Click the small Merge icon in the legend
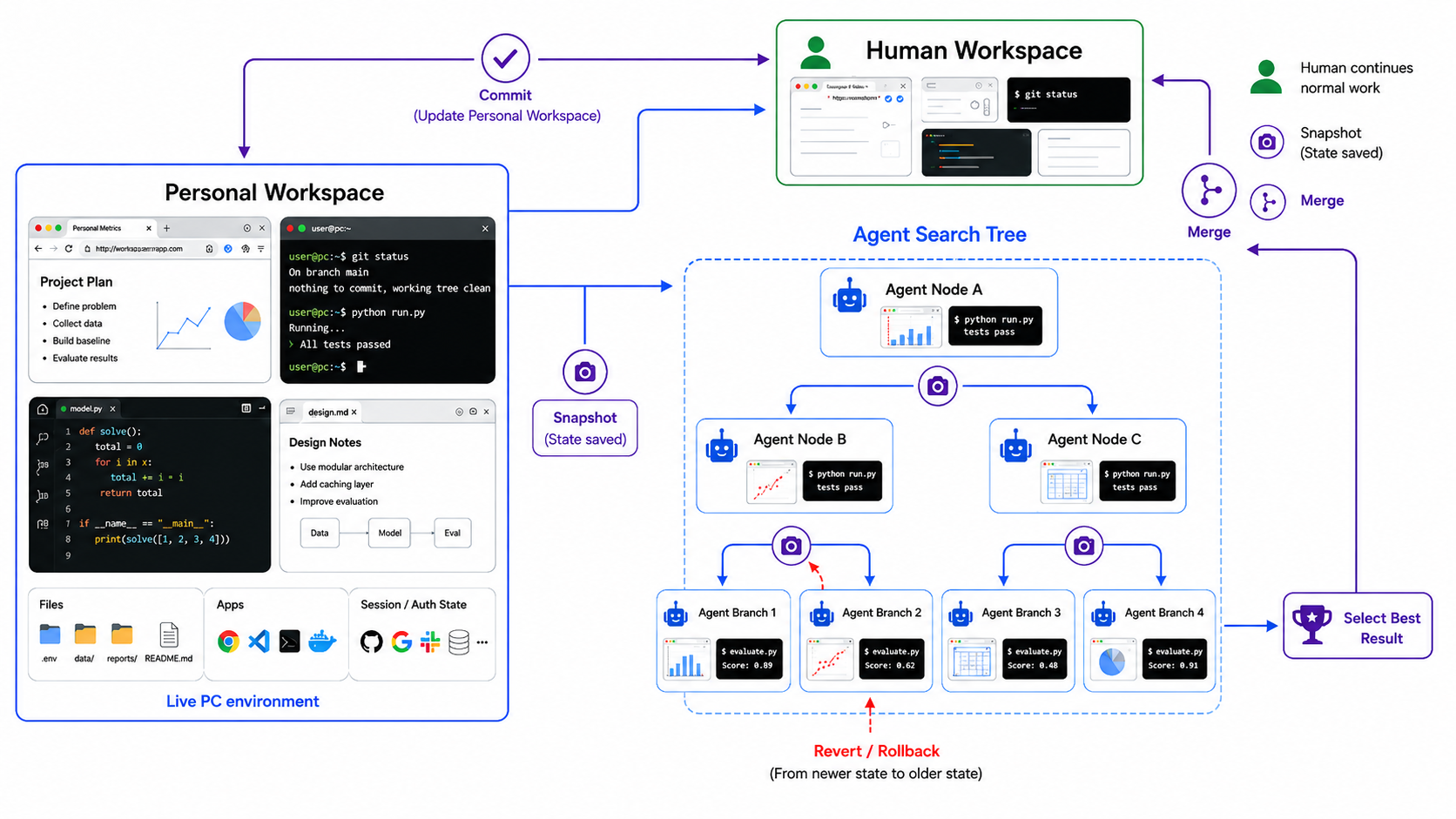This screenshot has width=1456, height=819. click(x=1268, y=202)
